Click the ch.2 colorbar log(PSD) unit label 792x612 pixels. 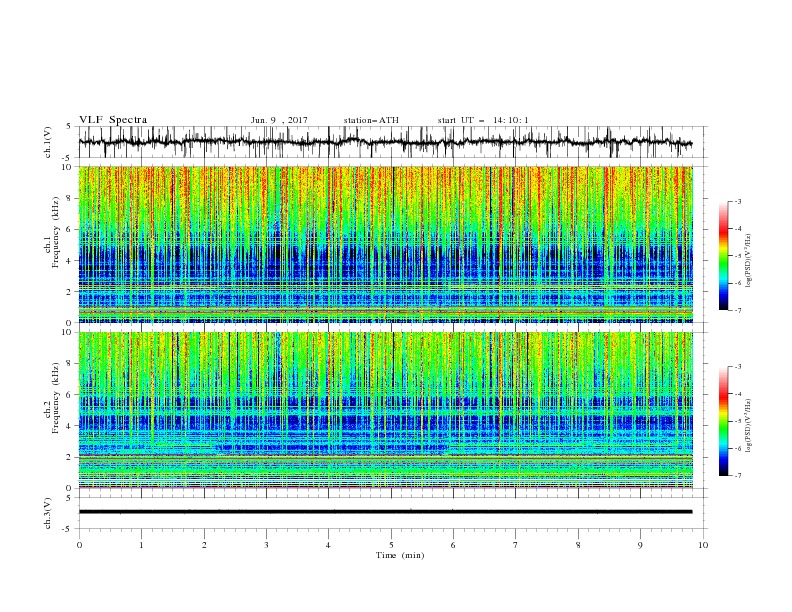coord(749,426)
